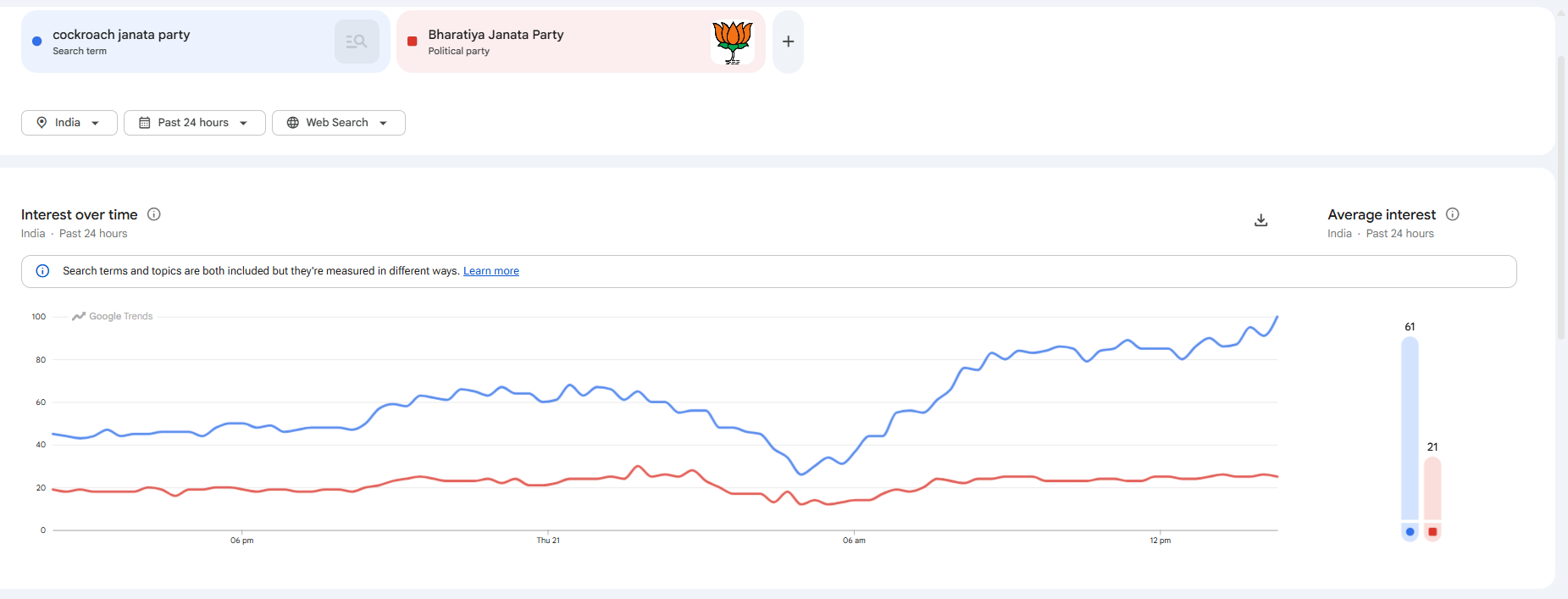The height and width of the screenshot is (599, 1568).
Task: Click the location pin icon in the India filter
Action: pos(42,123)
